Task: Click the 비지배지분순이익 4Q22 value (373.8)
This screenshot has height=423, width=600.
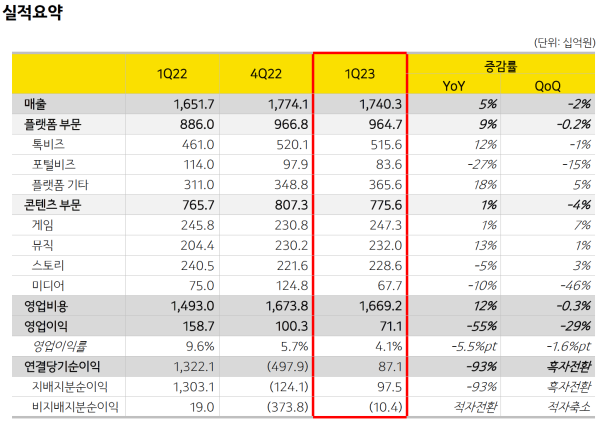Action: 288,407
